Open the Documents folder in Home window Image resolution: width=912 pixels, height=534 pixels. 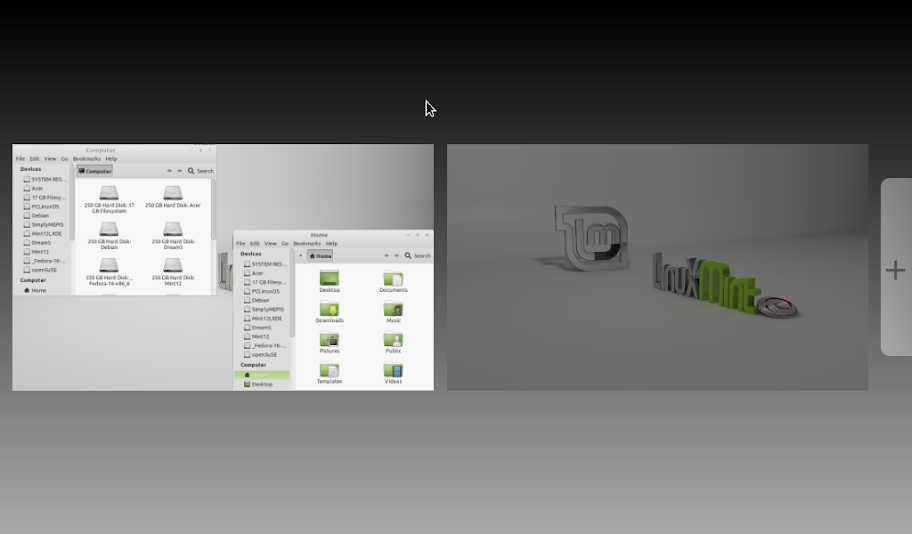393,282
